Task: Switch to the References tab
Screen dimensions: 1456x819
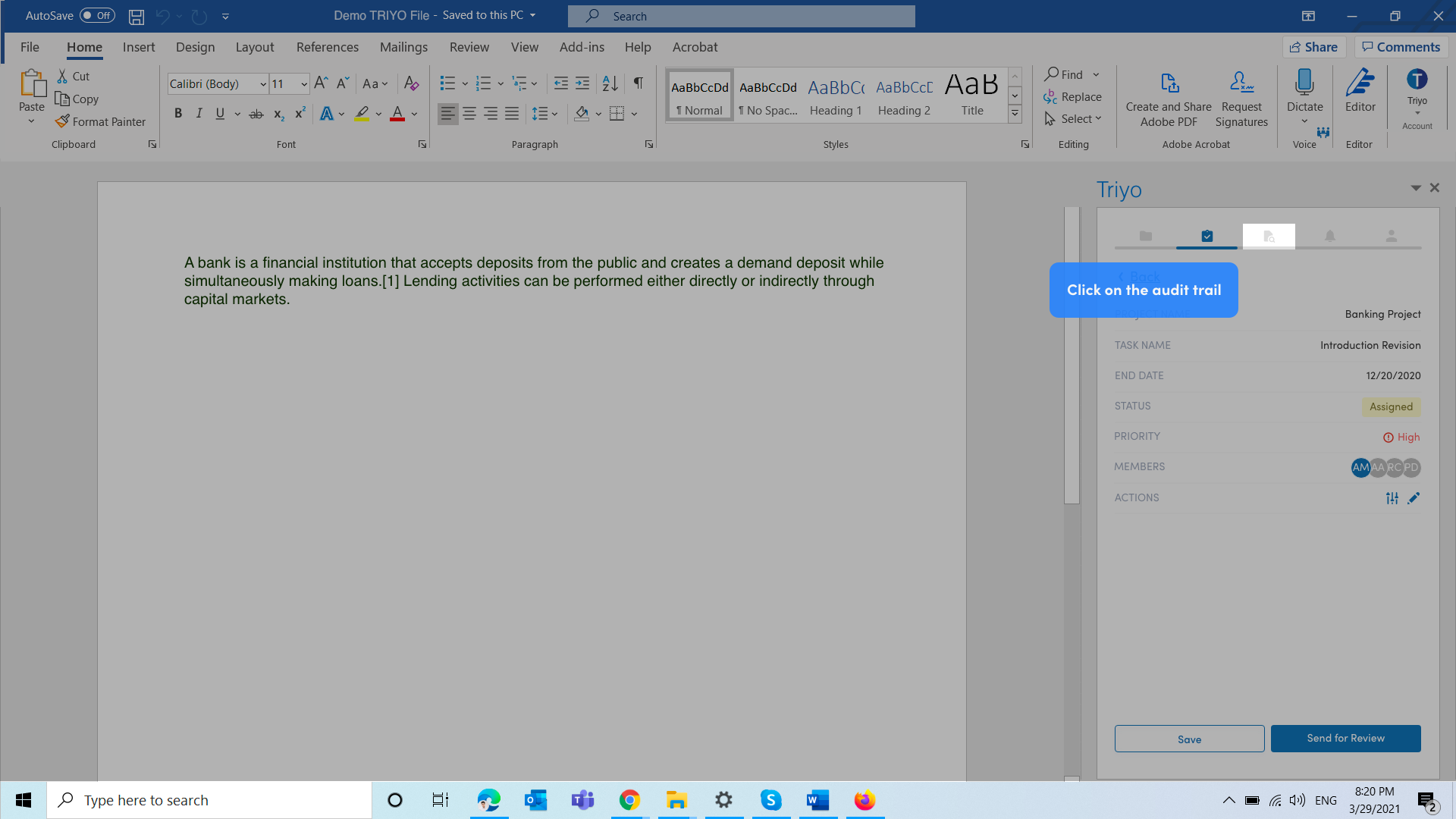Action: coord(328,47)
